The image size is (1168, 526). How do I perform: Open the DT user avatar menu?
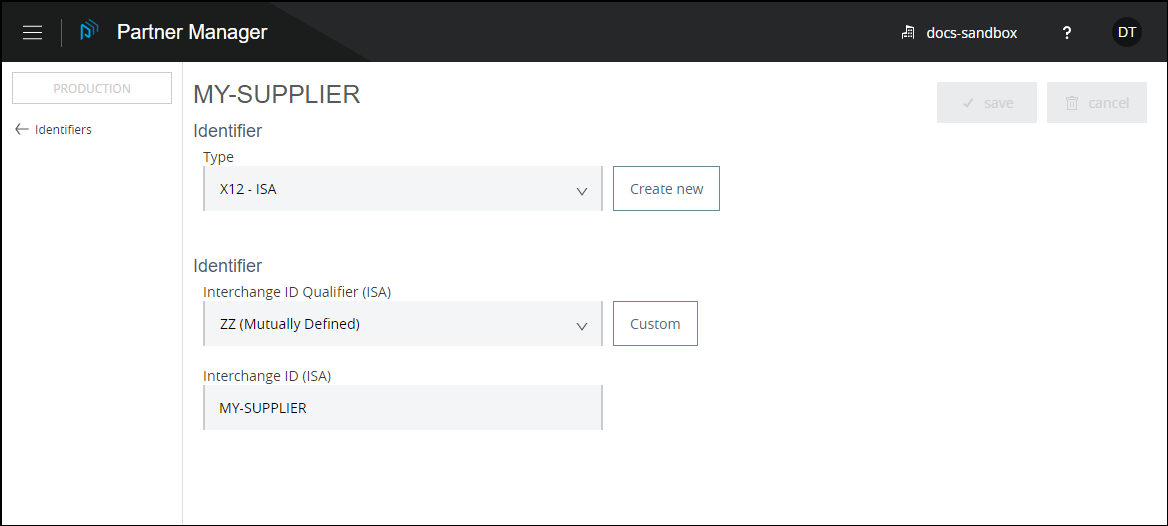click(1127, 32)
